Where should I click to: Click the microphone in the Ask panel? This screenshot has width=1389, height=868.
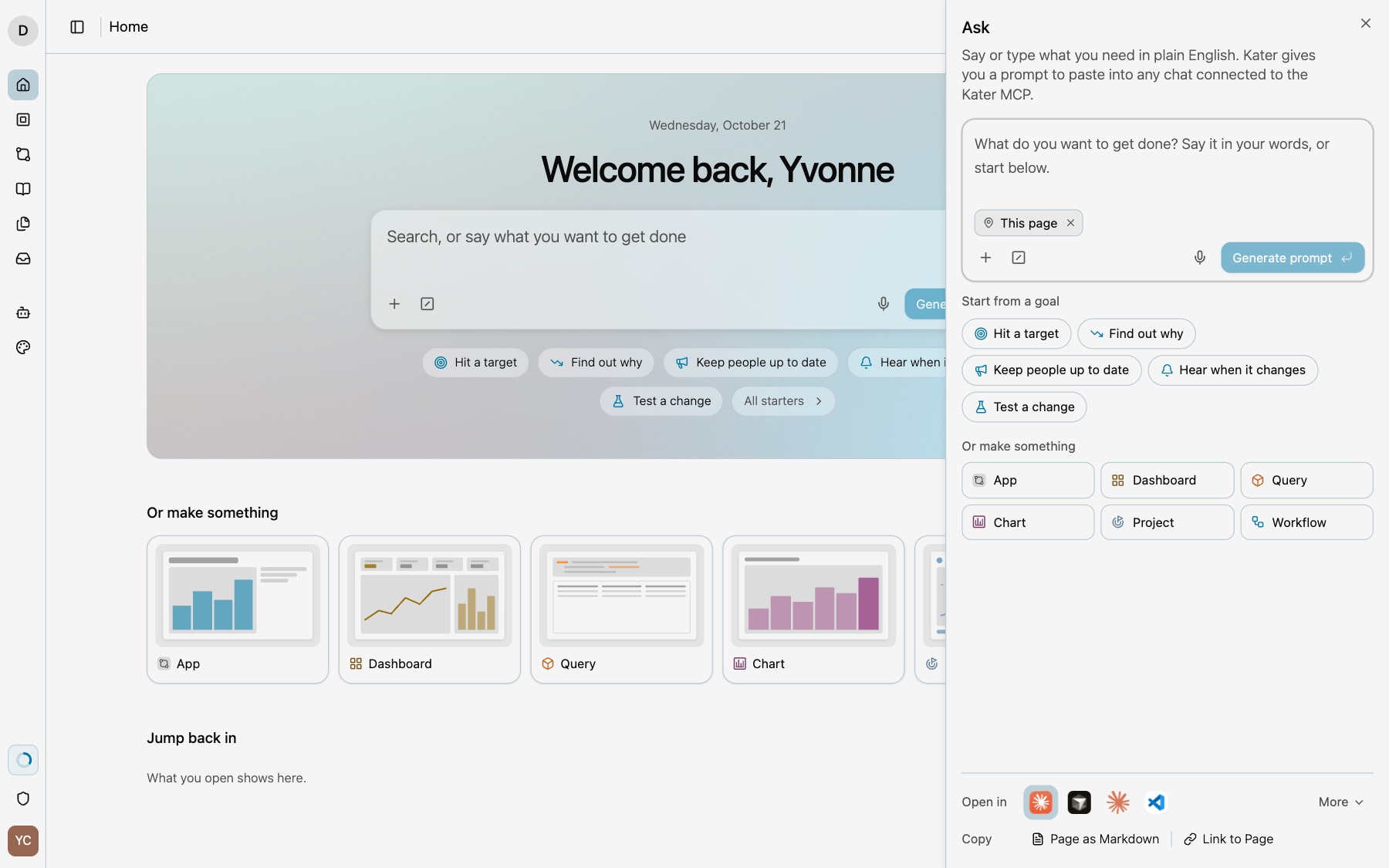pos(1200,258)
